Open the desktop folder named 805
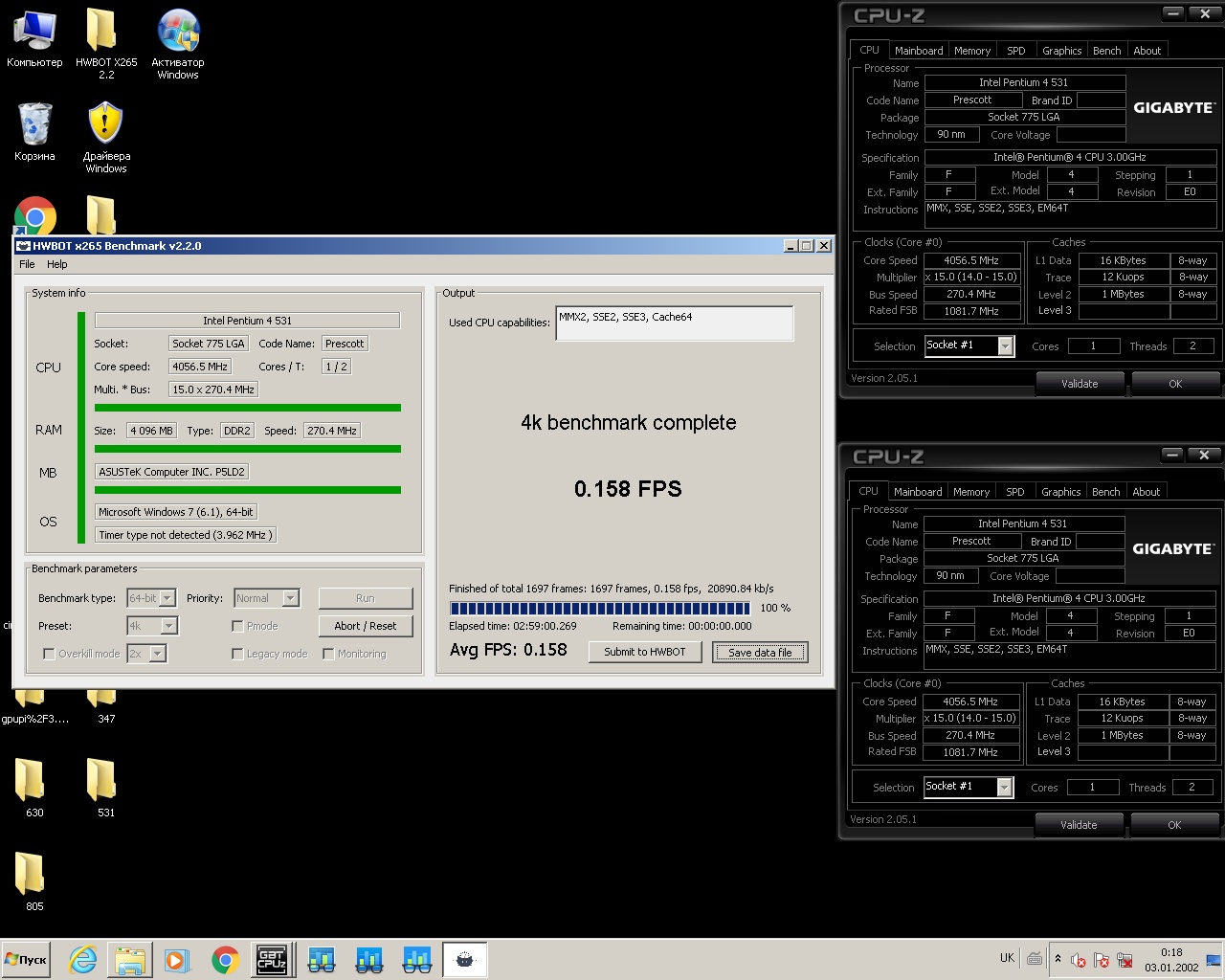Viewport: 1225px width, 980px height. 34,881
